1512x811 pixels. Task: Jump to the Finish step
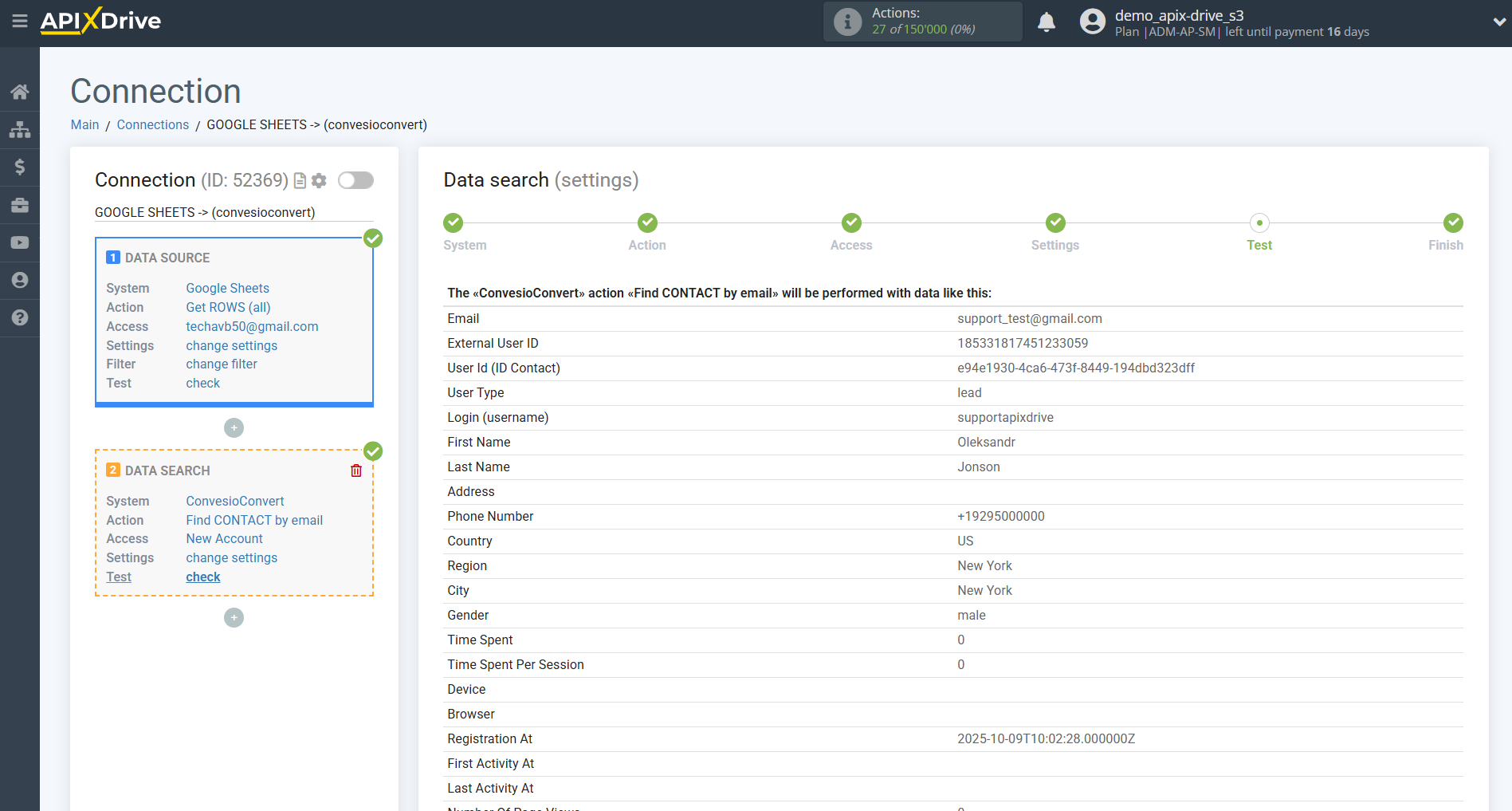tap(1452, 223)
